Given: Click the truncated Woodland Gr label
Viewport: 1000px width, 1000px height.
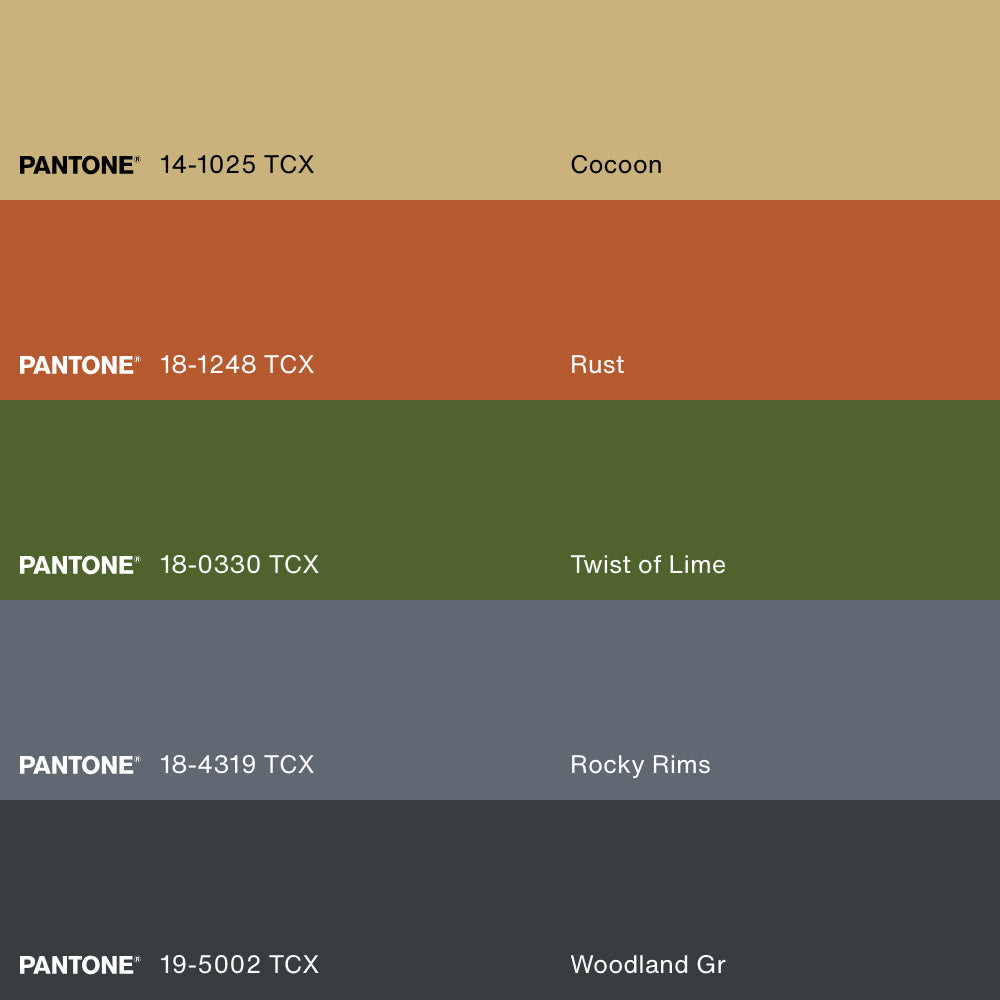Looking at the screenshot, I should point(648,965).
